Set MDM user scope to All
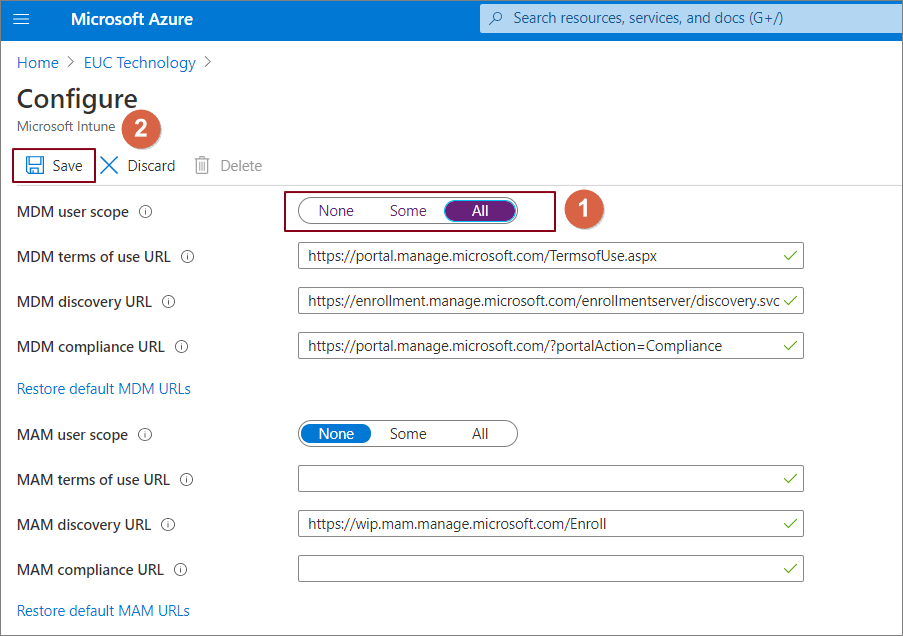903x636 pixels. coord(480,211)
